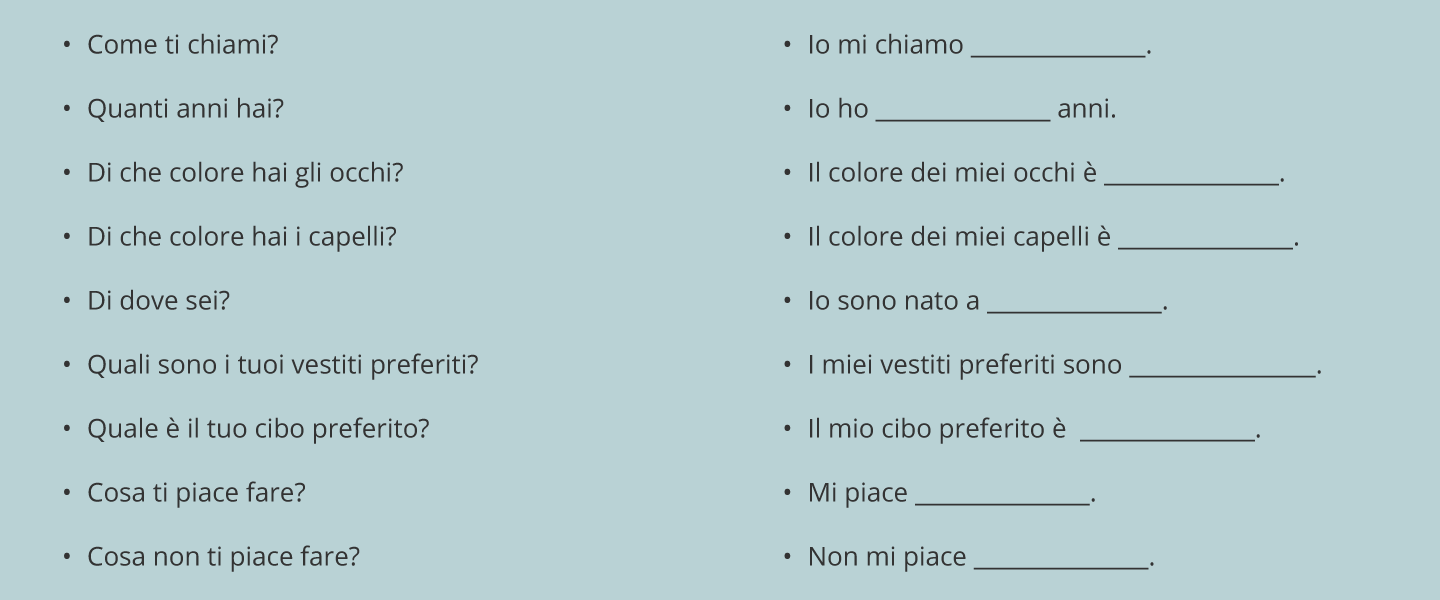Click 'Di che colore hai i capelli?'

pos(242,237)
